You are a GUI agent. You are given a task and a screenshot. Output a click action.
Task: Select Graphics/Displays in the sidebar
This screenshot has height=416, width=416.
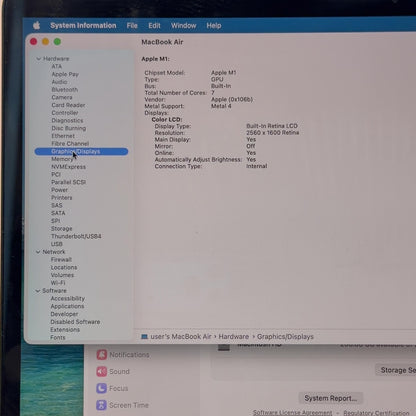[81, 152]
